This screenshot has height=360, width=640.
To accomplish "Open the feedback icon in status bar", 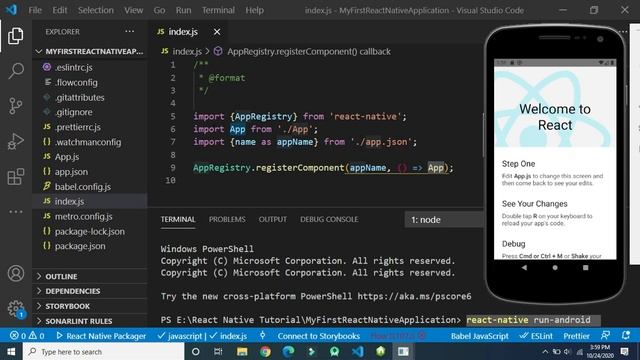I will [605, 335].
